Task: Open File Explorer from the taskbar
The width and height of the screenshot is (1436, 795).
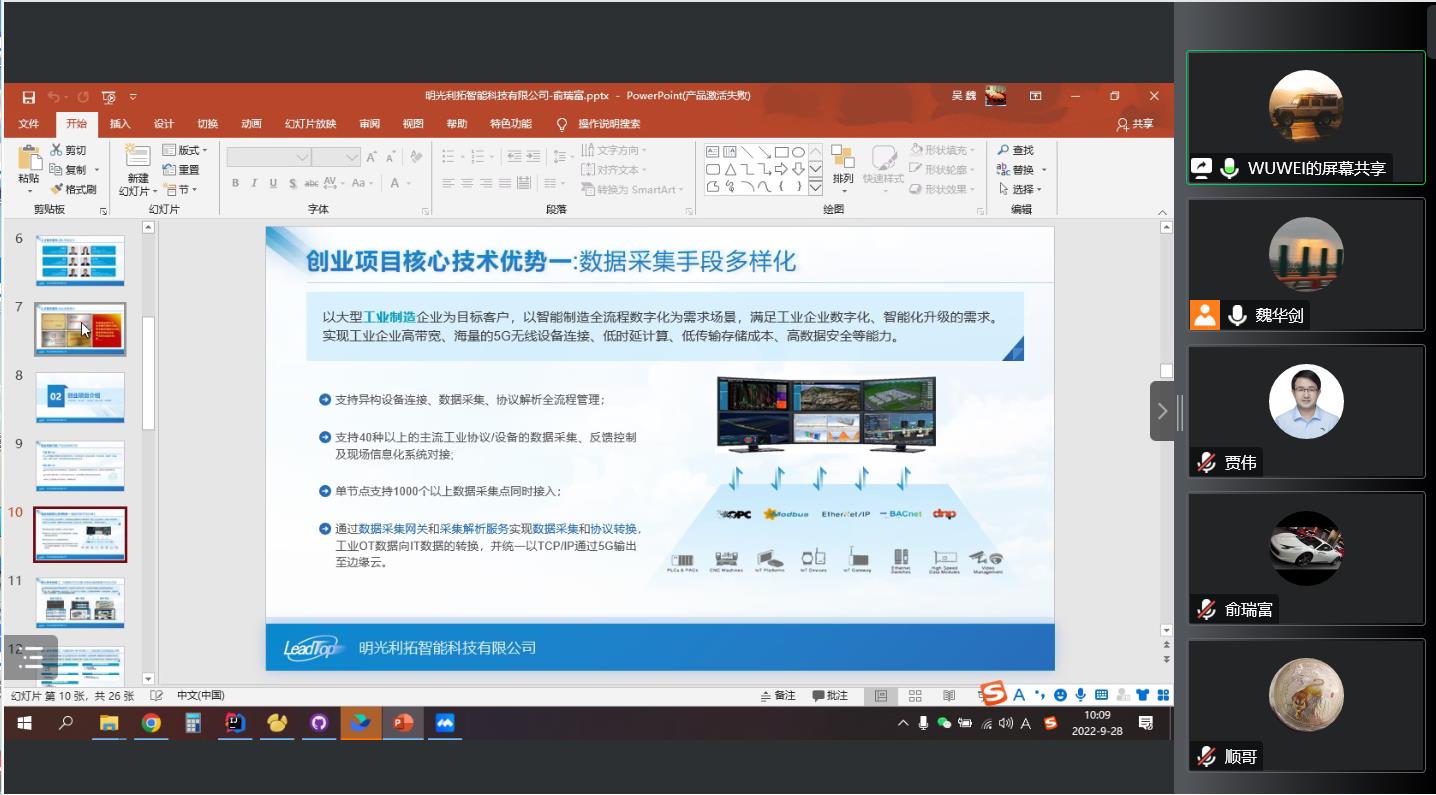Action: 109,723
